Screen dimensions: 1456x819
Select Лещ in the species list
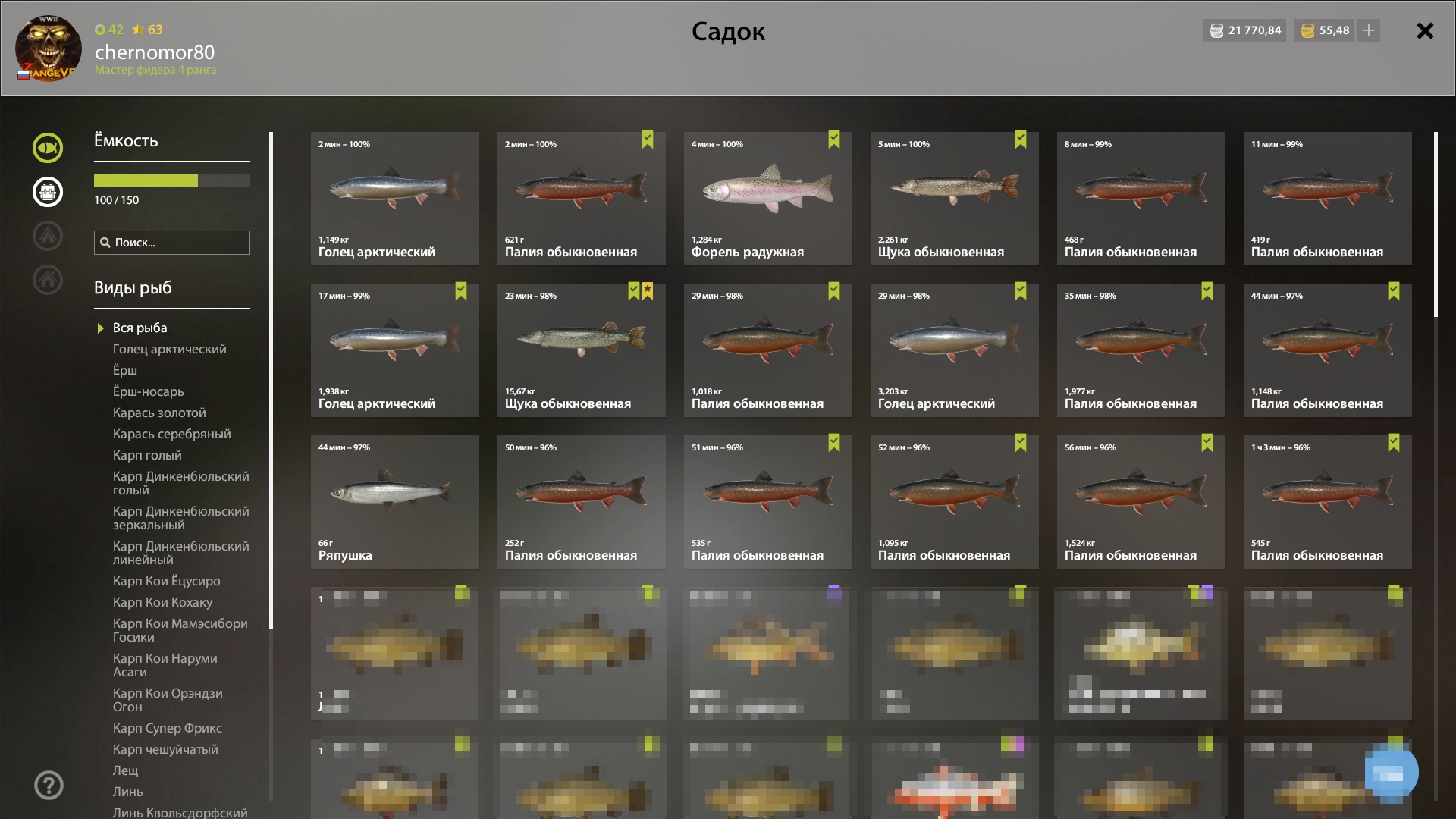pos(126,770)
